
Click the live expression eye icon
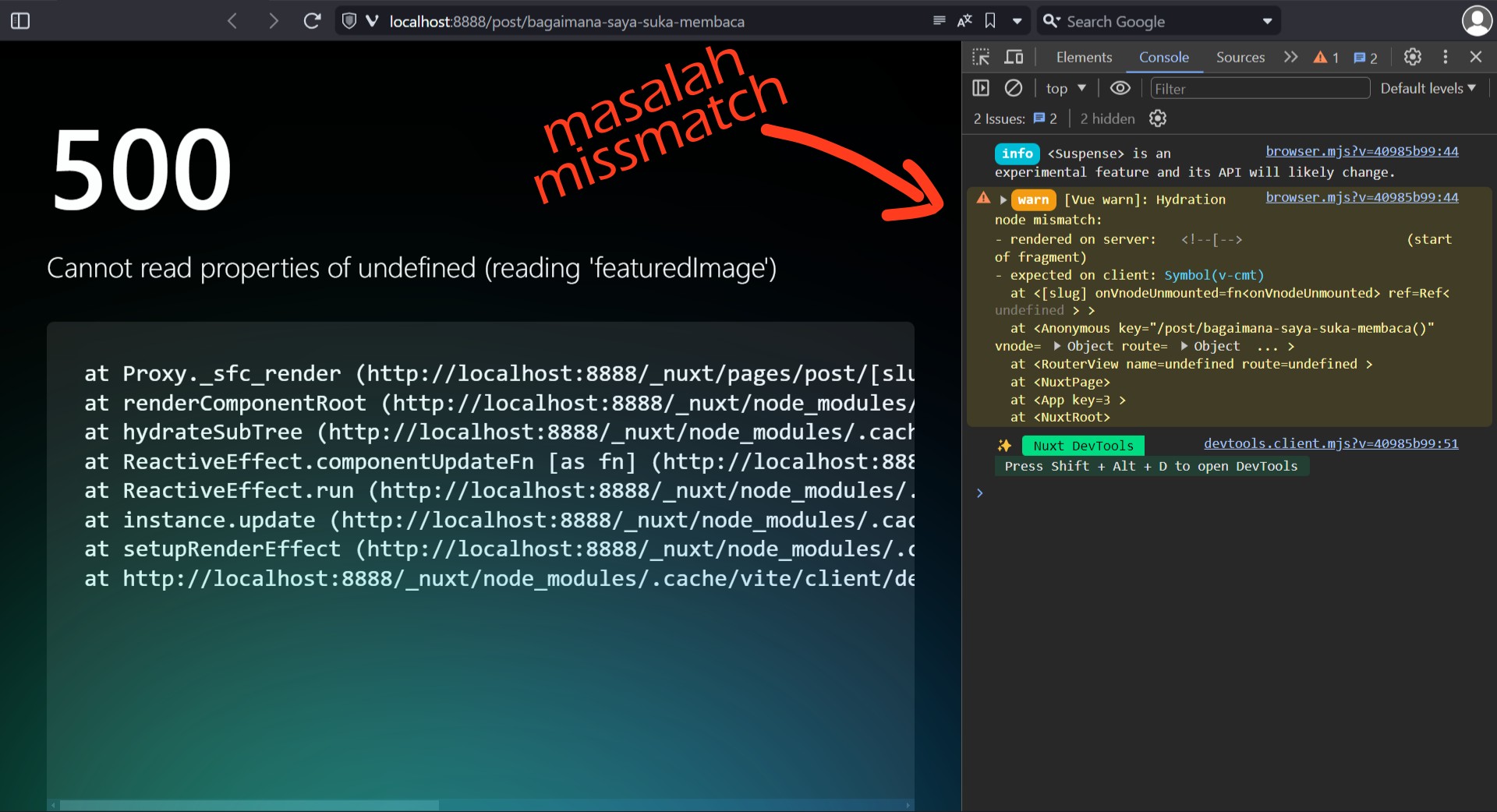pos(1120,88)
